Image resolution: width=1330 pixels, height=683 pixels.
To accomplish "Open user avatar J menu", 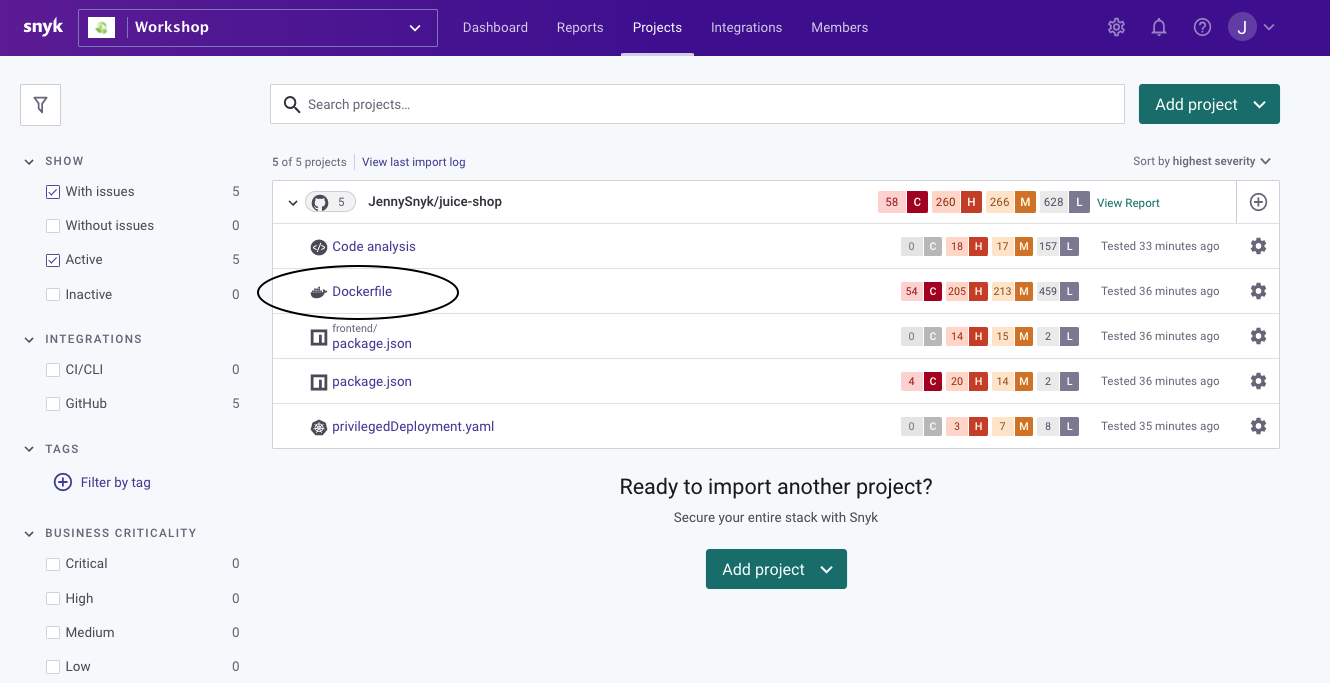I will tap(1242, 27).
